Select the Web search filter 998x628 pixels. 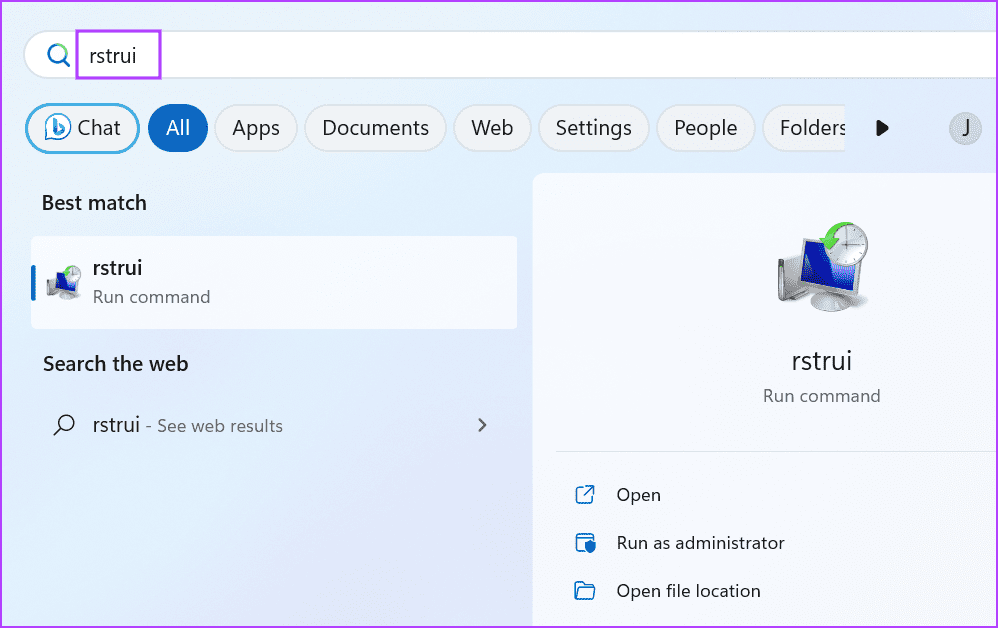point(491,128)
